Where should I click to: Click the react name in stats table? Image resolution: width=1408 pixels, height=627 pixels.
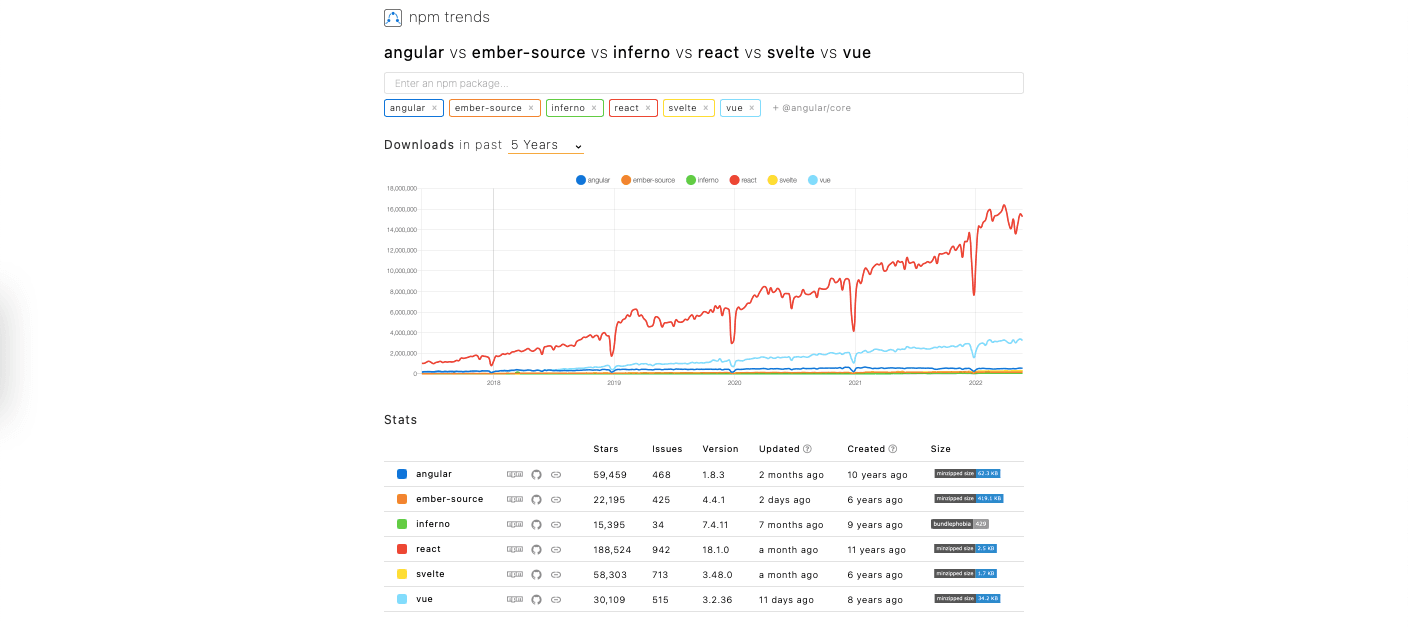coord(429,549)
